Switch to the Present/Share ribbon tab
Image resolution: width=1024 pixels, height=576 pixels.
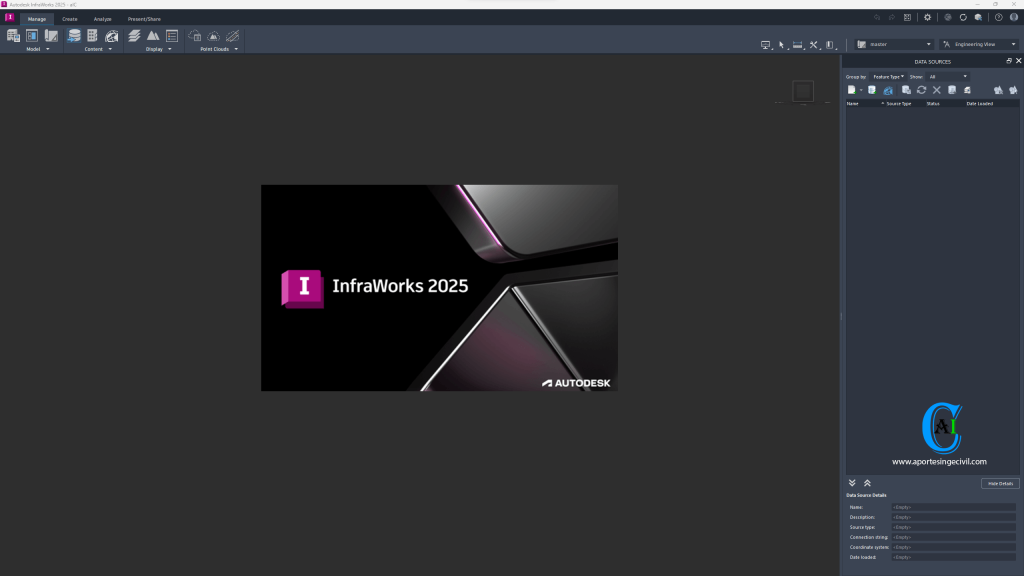tap(145, 18)
